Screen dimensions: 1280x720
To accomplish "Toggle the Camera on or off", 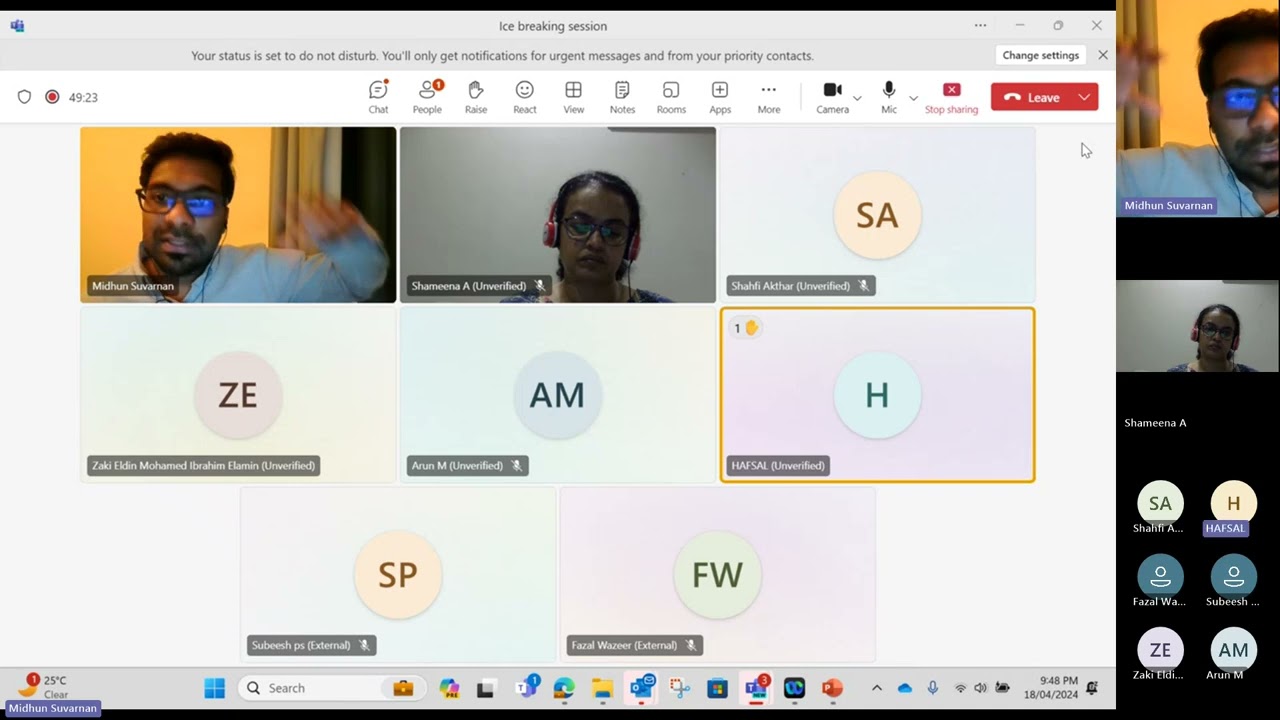I will point(832,97).
